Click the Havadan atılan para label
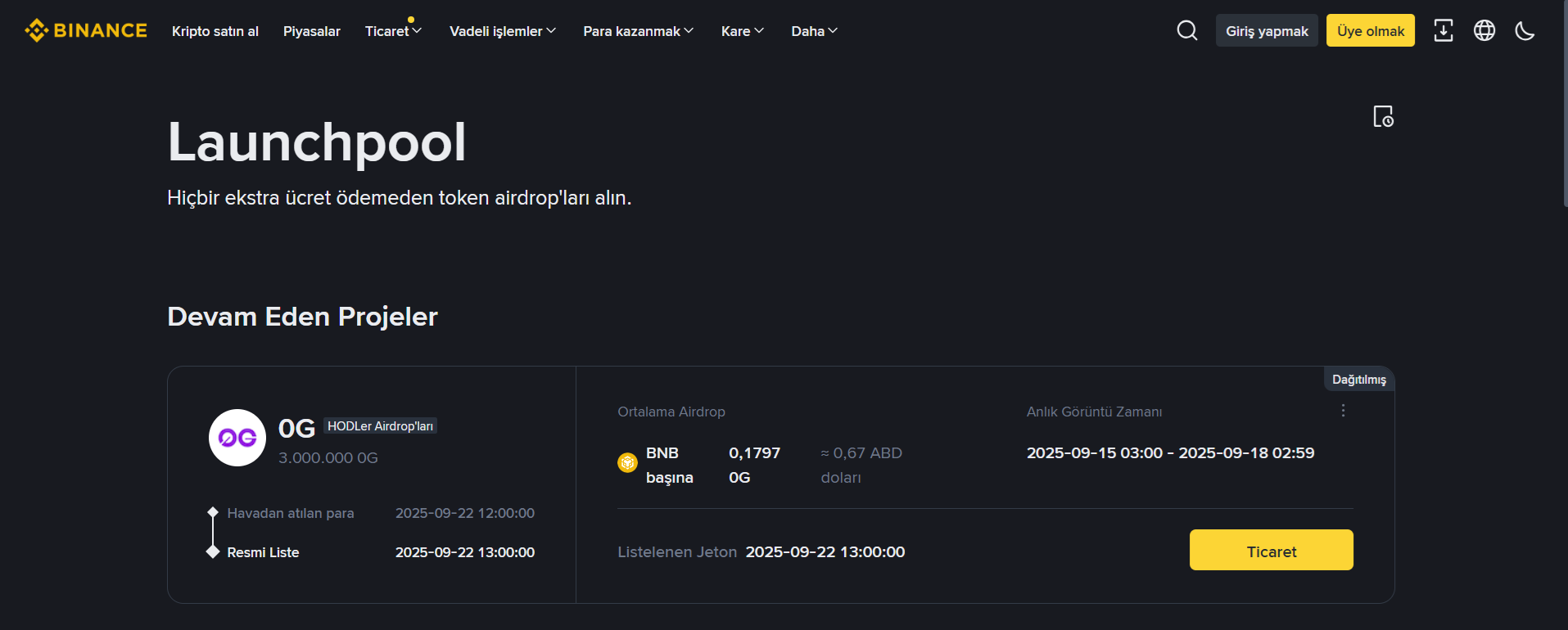This screenshot has height=630, width=1568. coord(291,513)
